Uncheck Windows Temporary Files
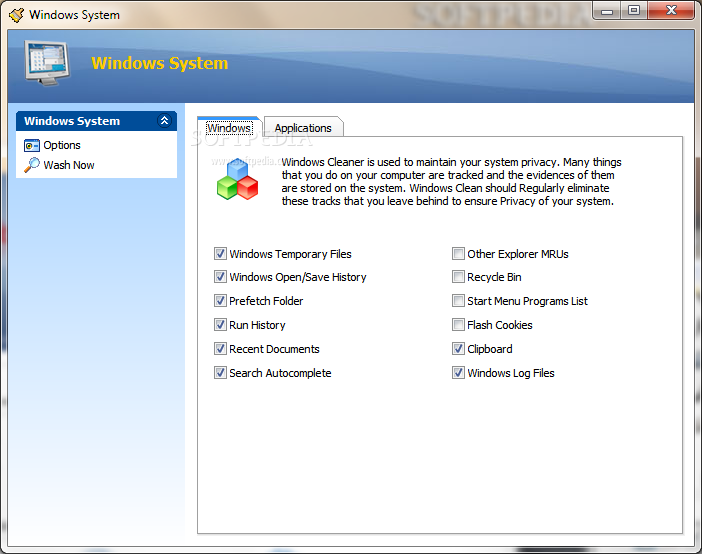The height and width of the screenshot is (554, 702). click(x=220, y=253)
